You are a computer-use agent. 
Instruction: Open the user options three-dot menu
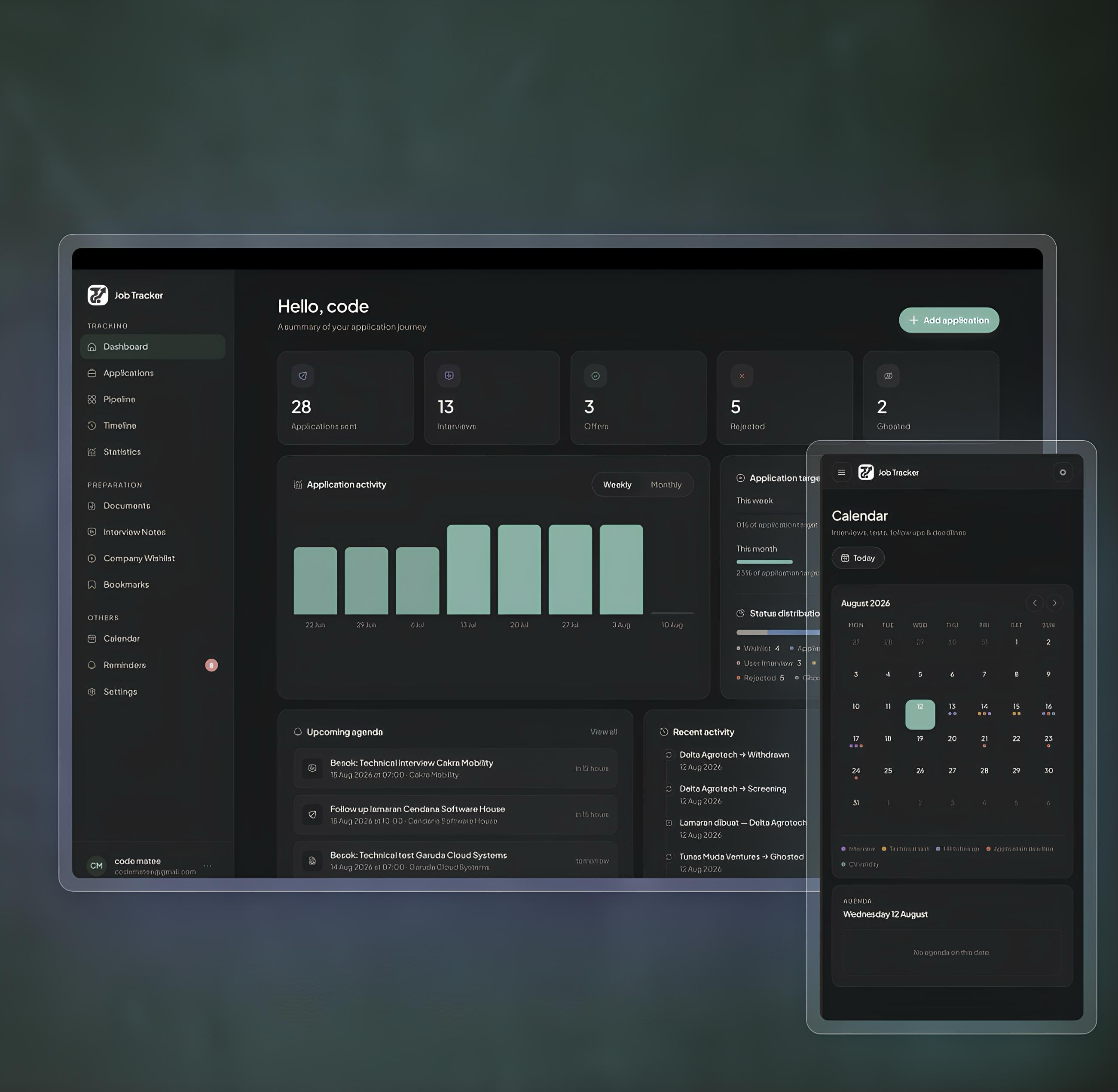coord(208,866)
